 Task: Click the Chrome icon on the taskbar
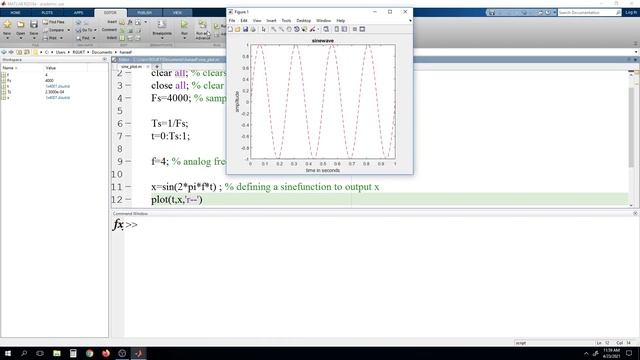[x=89, y=353]
